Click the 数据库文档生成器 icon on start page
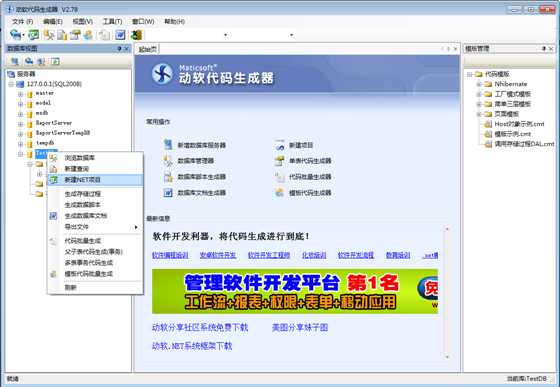The image size is (560, 387). [x=168, y=193]
